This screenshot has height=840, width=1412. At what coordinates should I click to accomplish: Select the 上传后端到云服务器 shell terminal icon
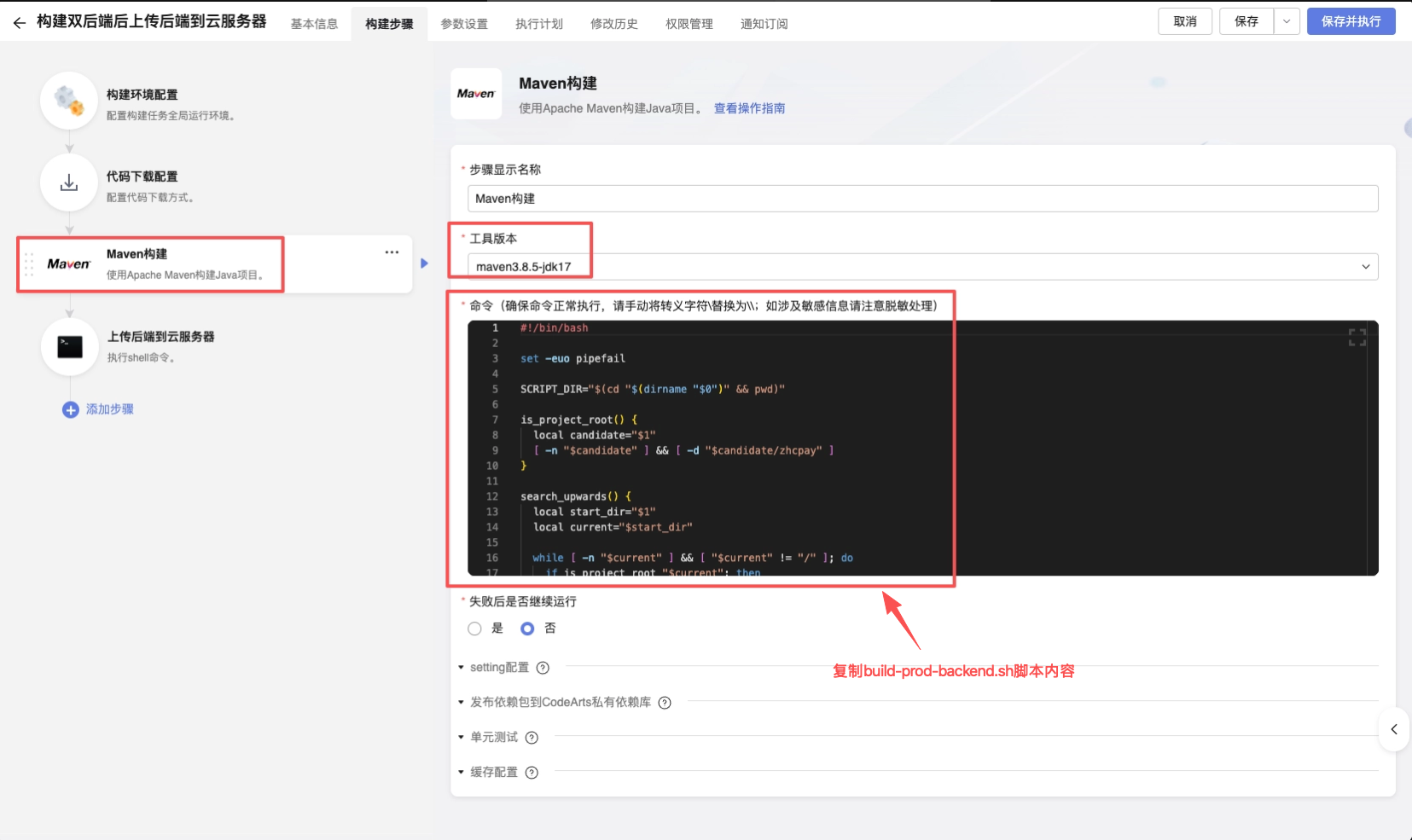[x=70, y=347]
